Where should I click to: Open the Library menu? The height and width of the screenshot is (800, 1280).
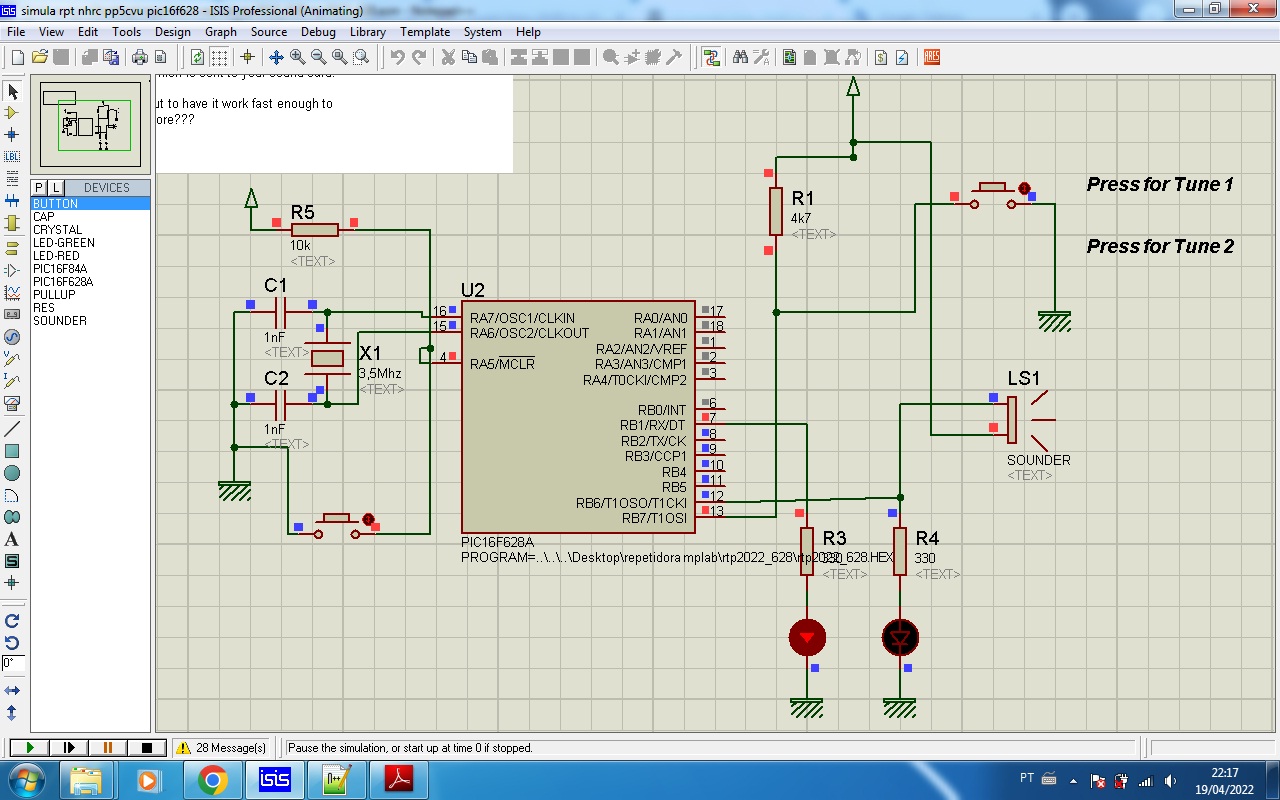[368, 32]
